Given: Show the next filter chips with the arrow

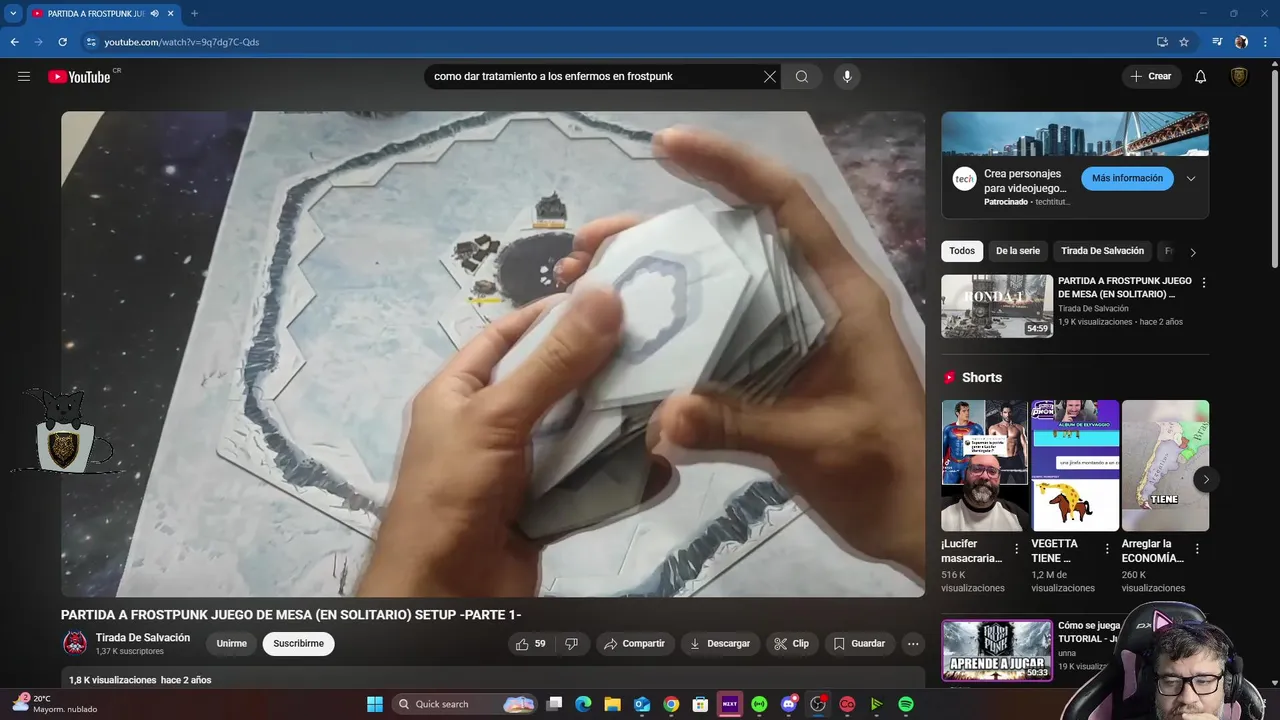Looking at the screenshot, I should [1193, 252].
